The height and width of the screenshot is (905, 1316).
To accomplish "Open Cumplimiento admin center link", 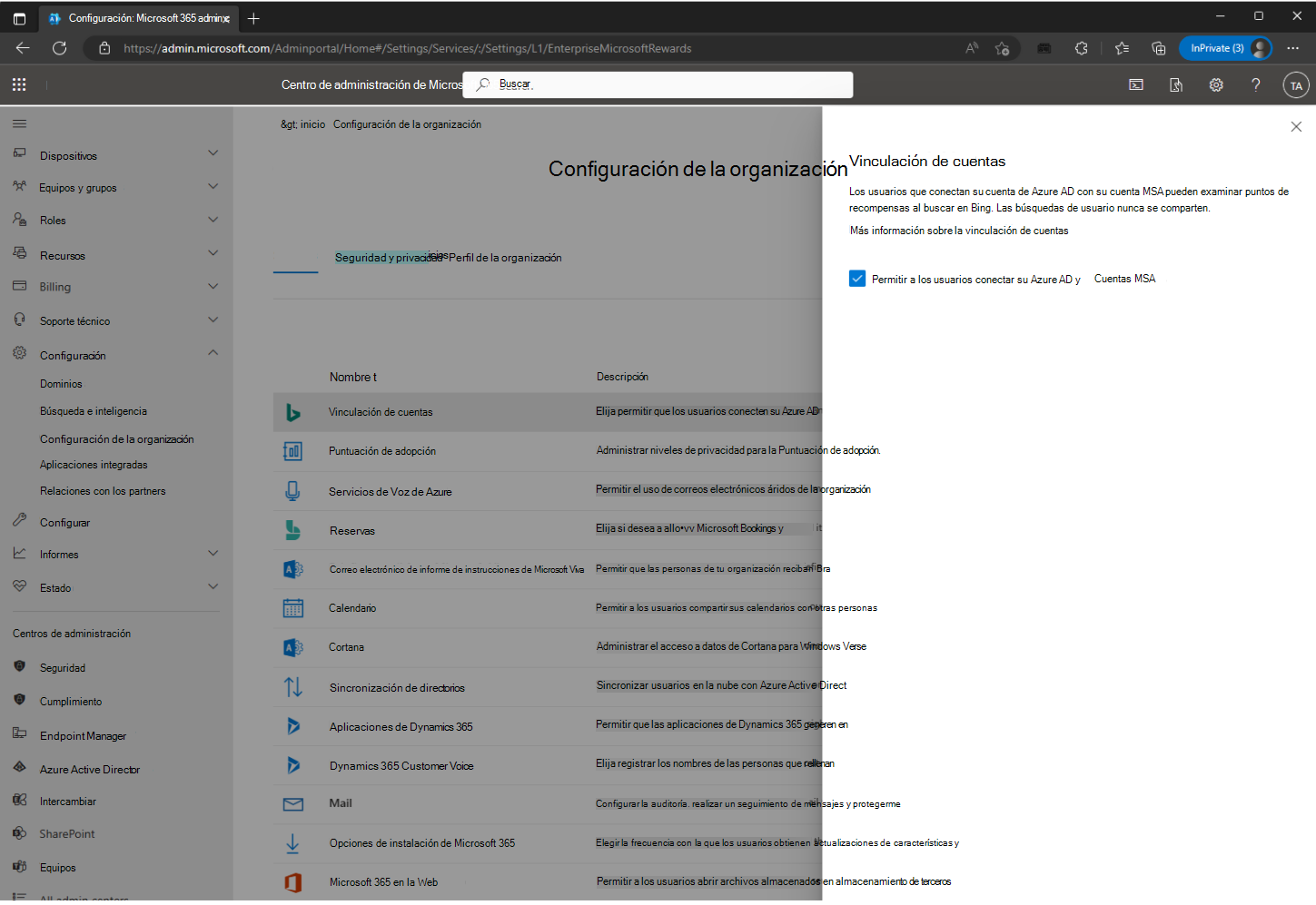I will [x=71, y=702].
